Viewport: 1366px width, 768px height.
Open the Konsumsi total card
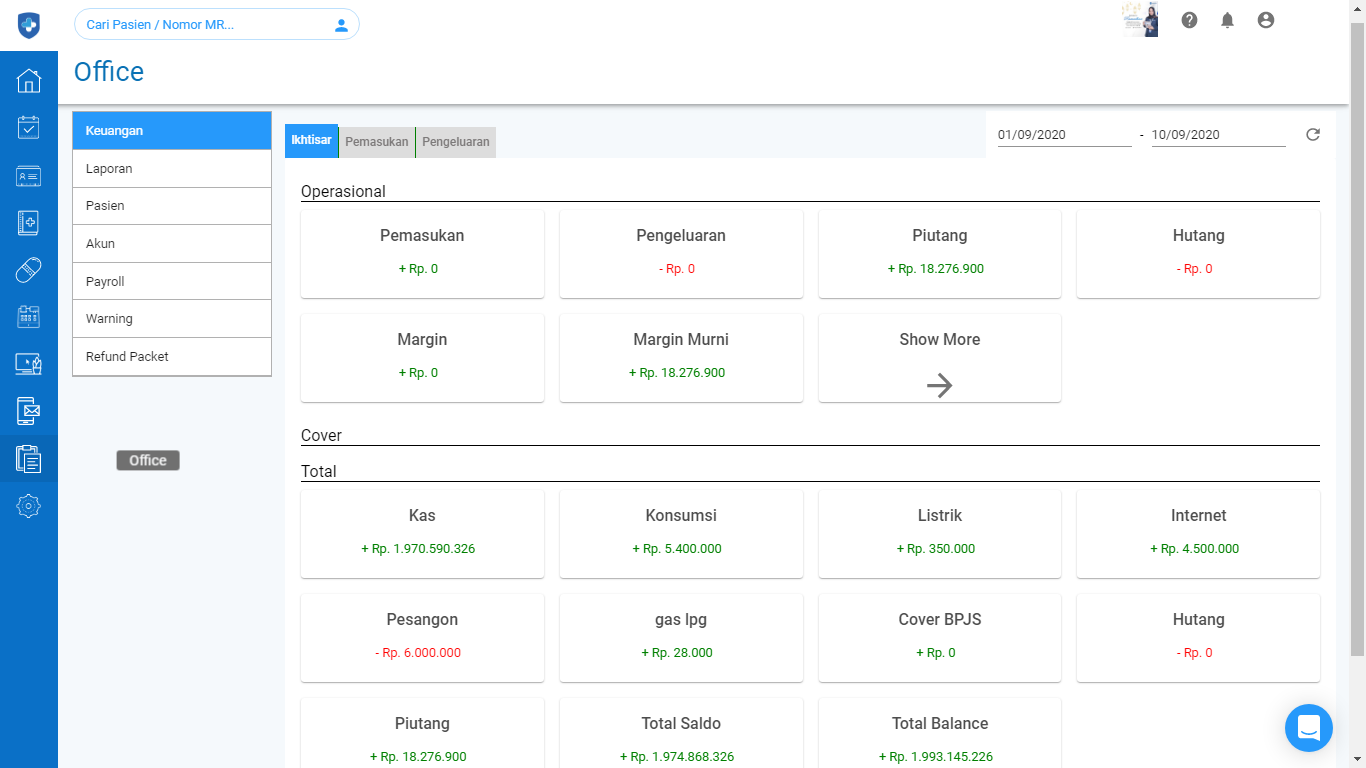(681, 534)
